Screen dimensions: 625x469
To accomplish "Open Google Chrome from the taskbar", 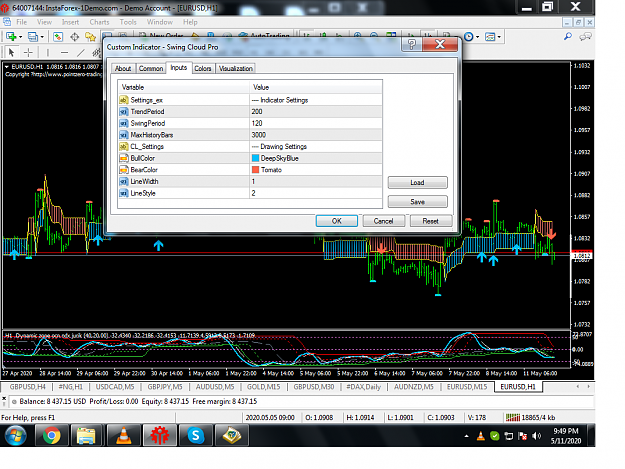I will pyautogui.click(x=51, y=435).
